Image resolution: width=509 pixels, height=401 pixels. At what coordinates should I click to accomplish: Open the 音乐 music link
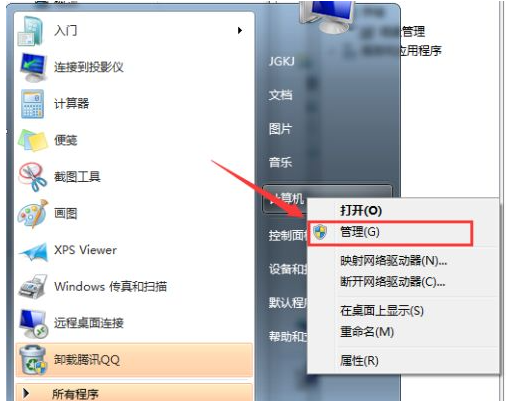280,163
